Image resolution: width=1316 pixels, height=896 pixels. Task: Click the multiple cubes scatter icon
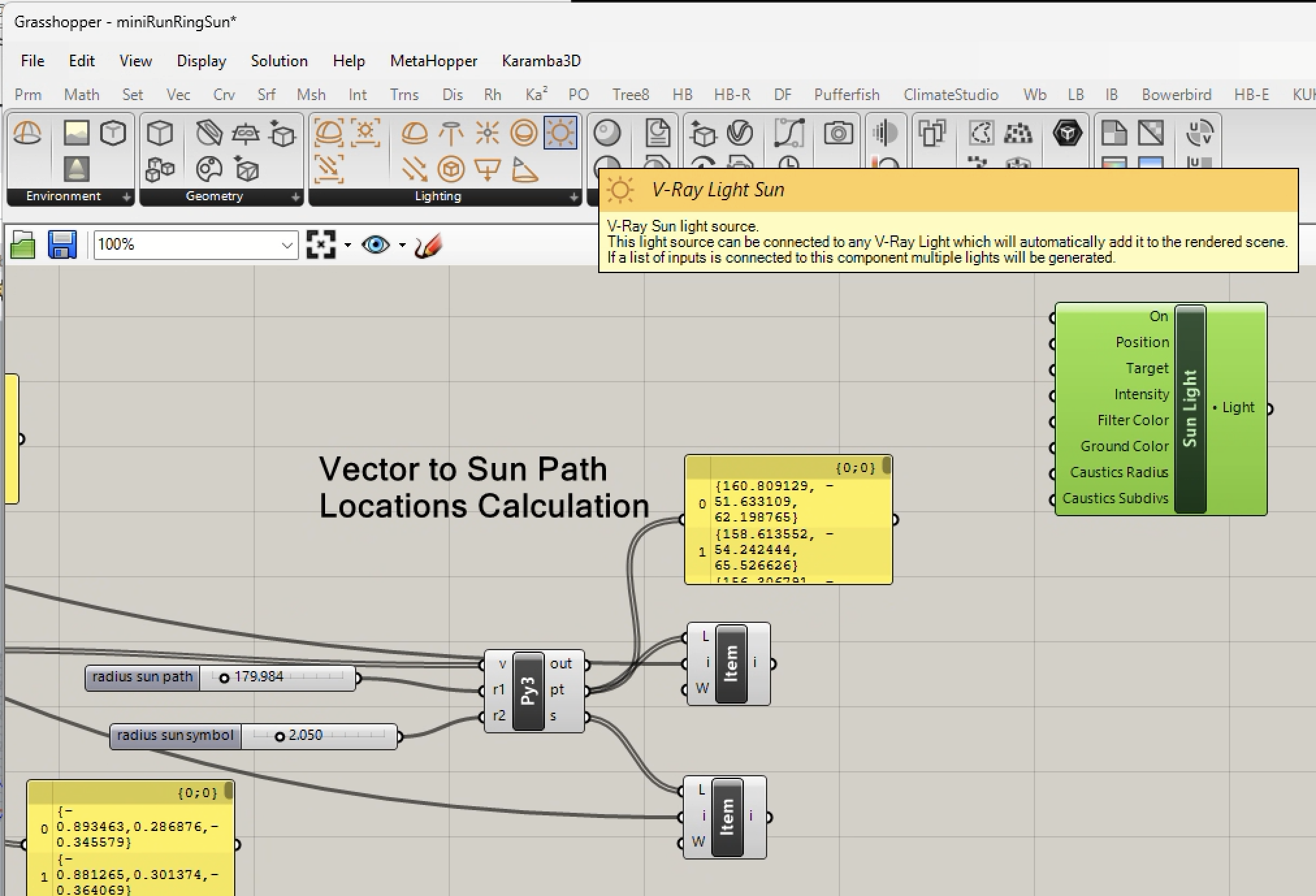159,170
